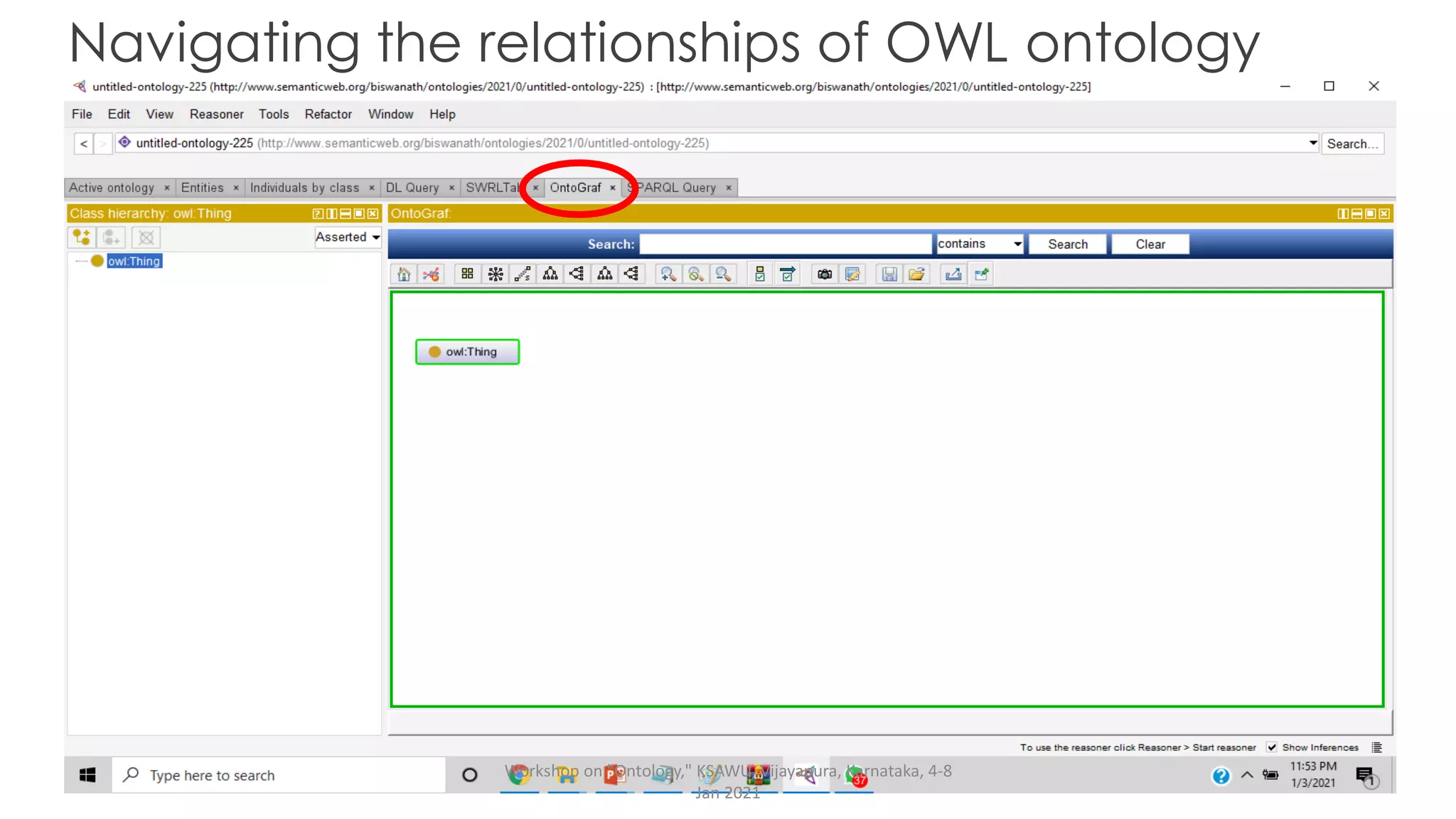Screen dimensions: 1456x819
Task: Open the File menu
Action: 82,114
